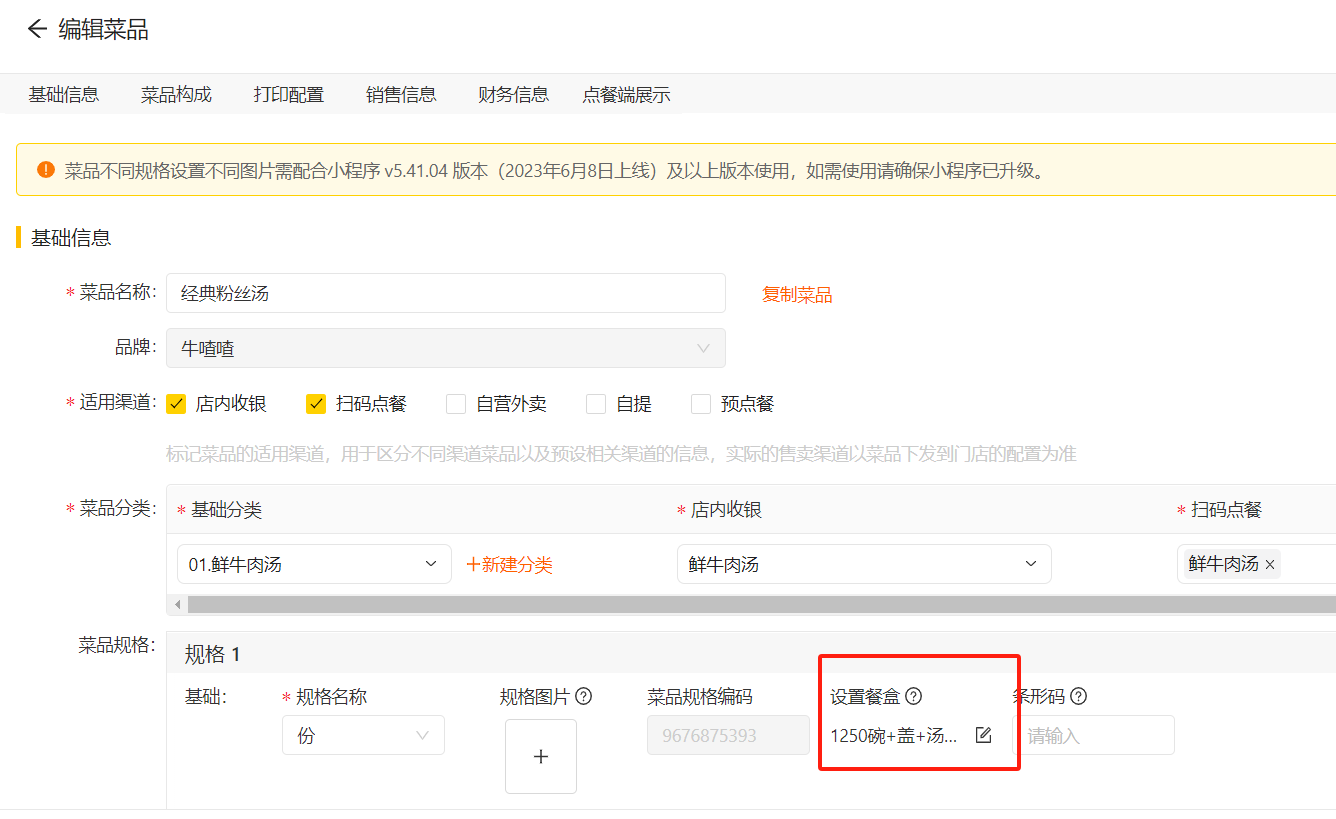Switch to the 菜品构成 tab
This screenshot has width=1336, height=819.
click(176, 95)
